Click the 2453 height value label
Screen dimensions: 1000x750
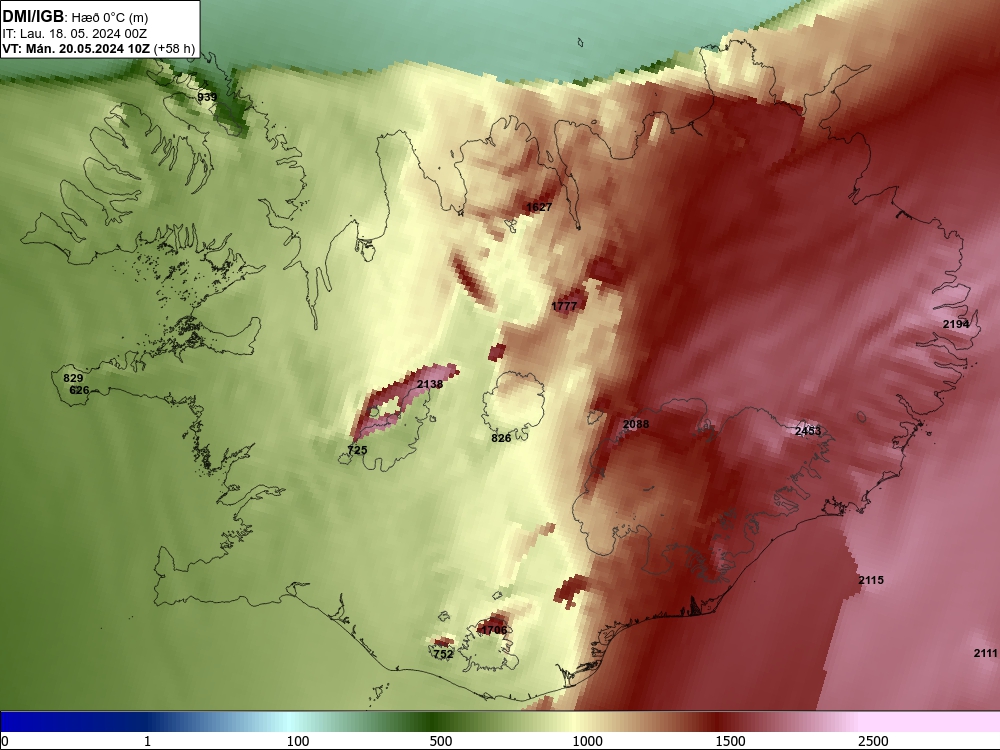click(808, 431)
